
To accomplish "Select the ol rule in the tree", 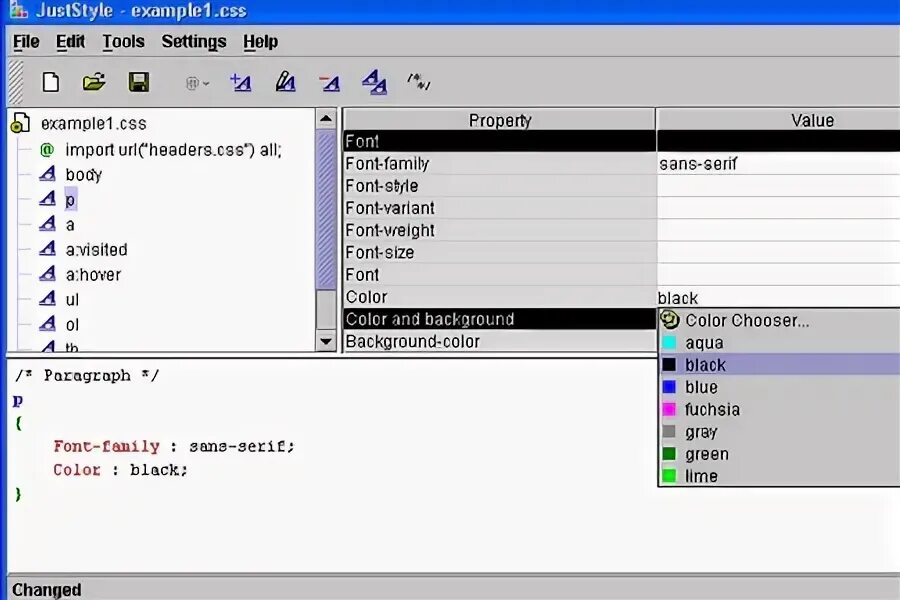I will click(72, 325).
